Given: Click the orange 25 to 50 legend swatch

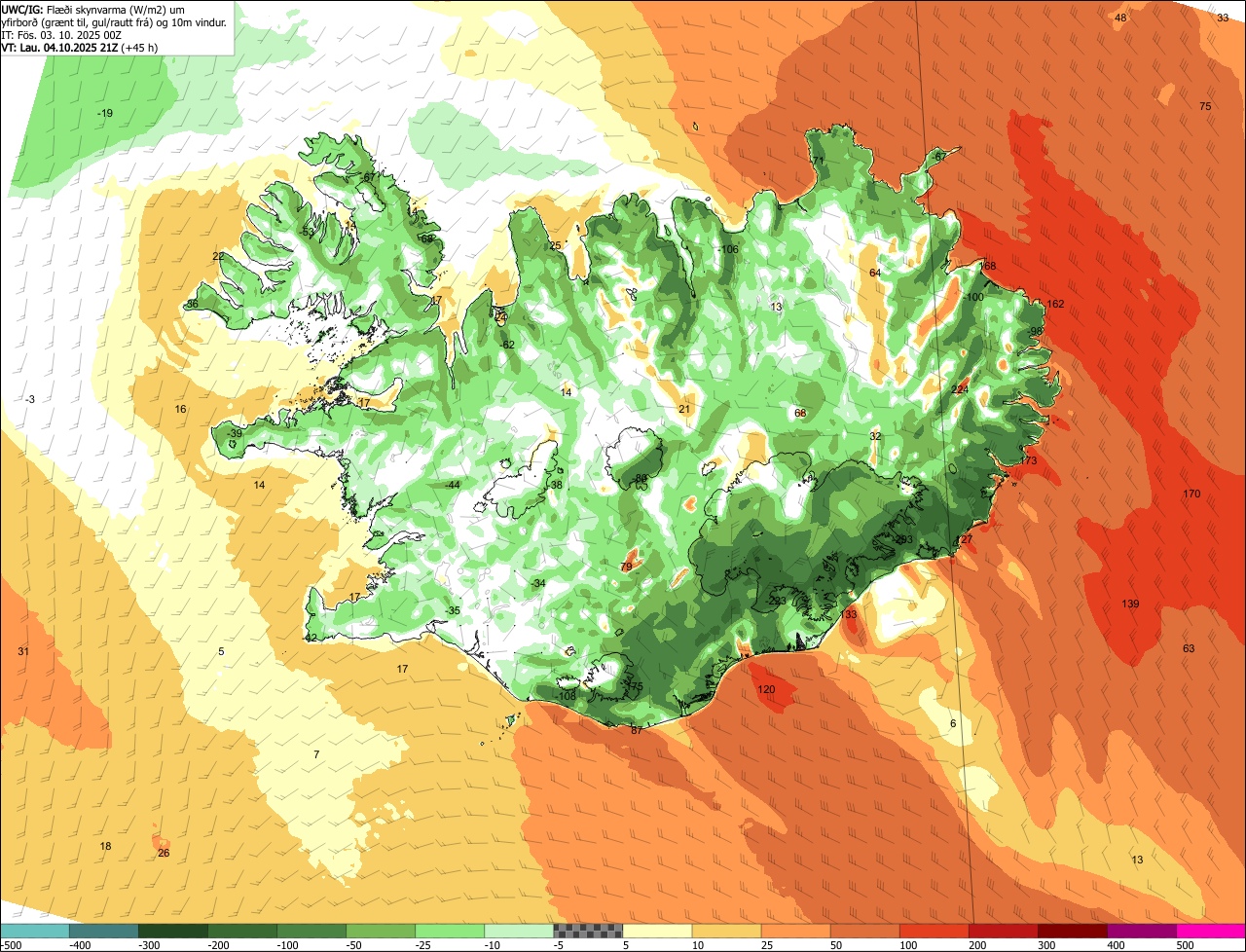Looking at the screenshot, I should pyautogui.click(x=795, y=930).
